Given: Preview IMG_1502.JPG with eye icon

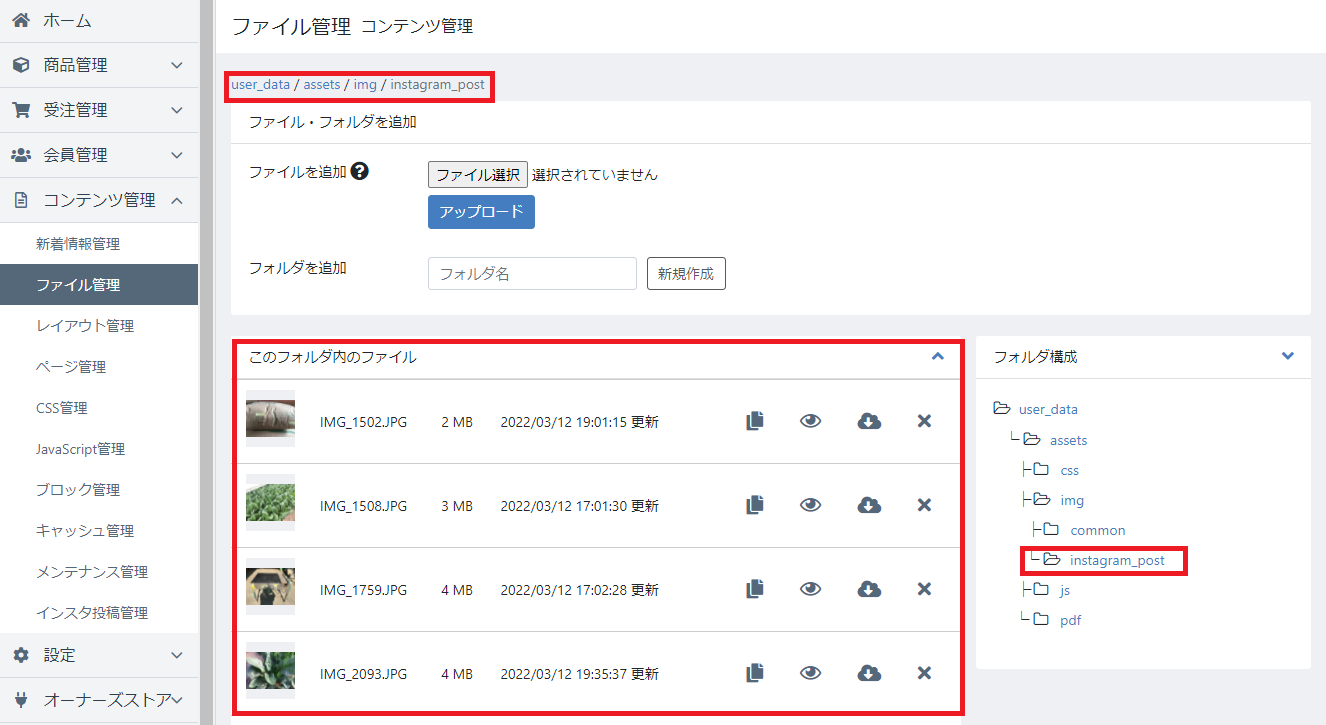Looking at the screenshot, I should [x=810, y=422].
